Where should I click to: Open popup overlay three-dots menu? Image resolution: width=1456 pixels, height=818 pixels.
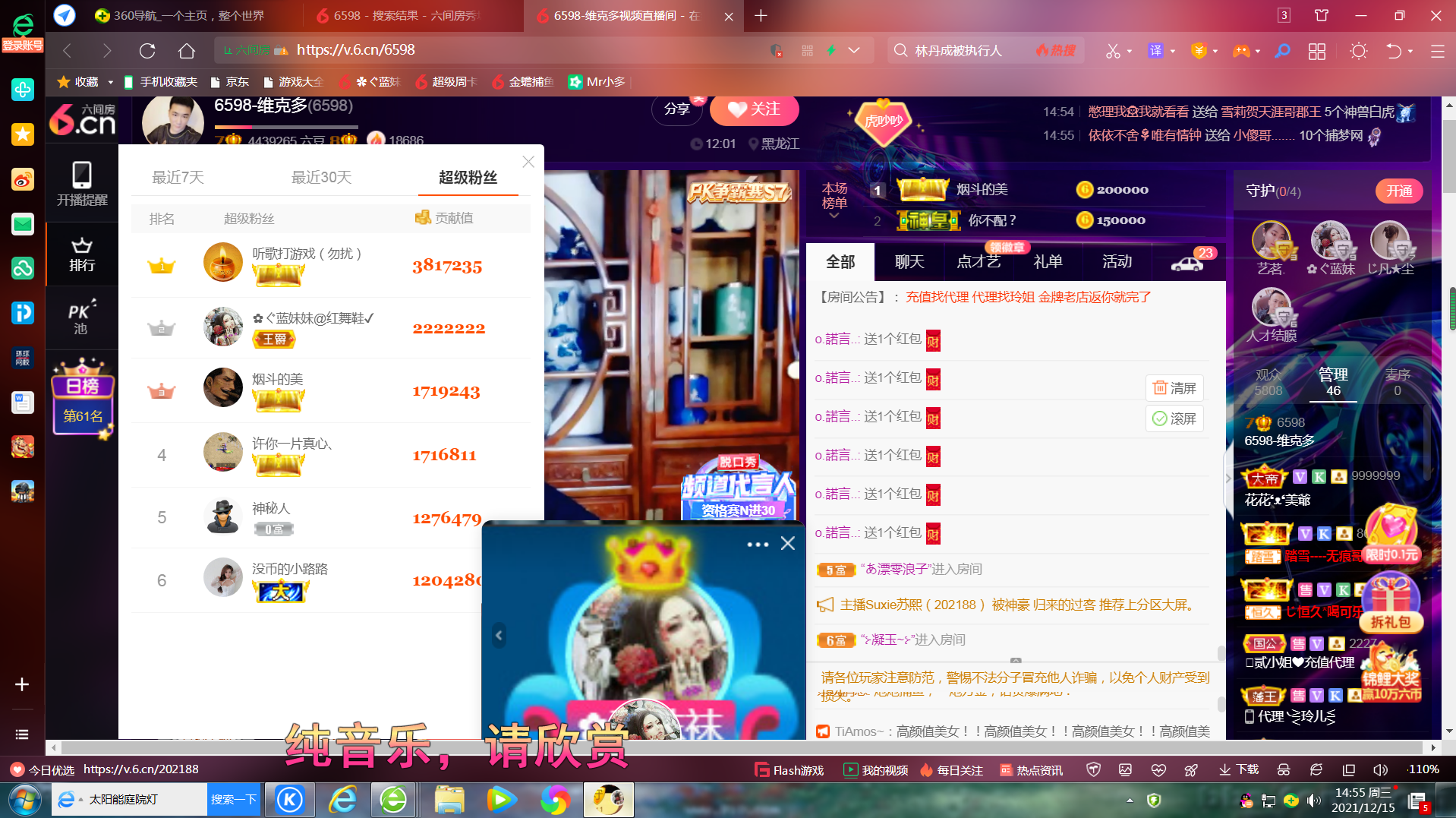point(758,545)
